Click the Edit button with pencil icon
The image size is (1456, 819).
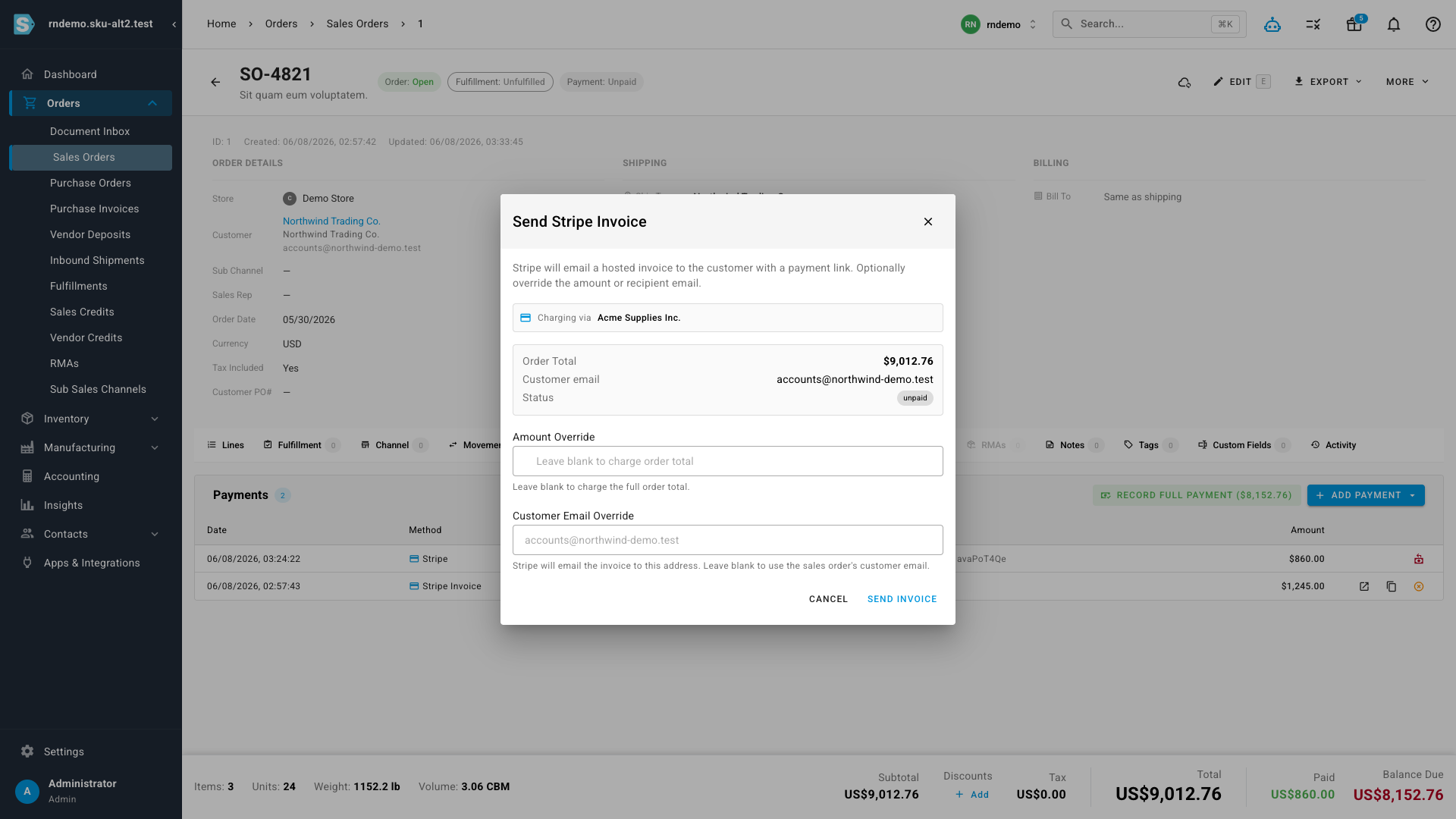point(1241,82)
